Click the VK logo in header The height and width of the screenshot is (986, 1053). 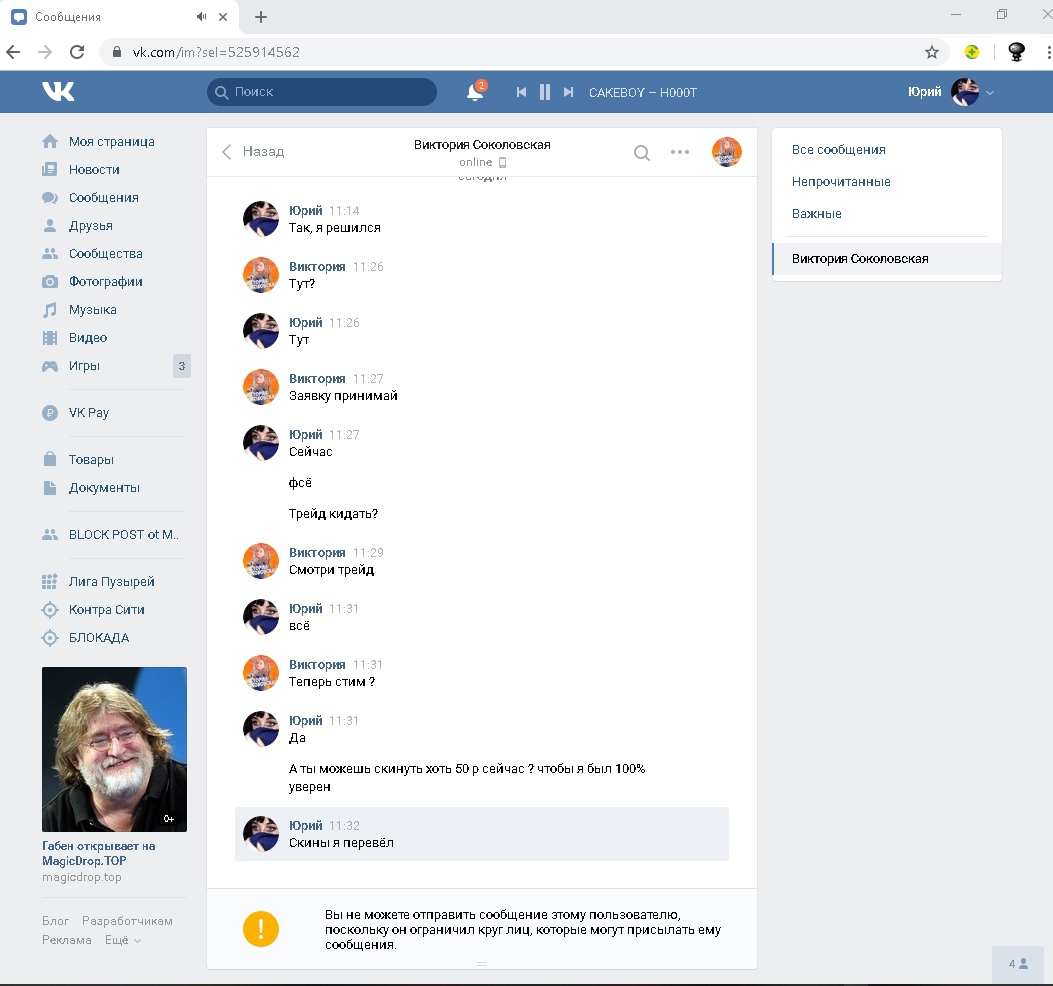[x=58, y=92]
